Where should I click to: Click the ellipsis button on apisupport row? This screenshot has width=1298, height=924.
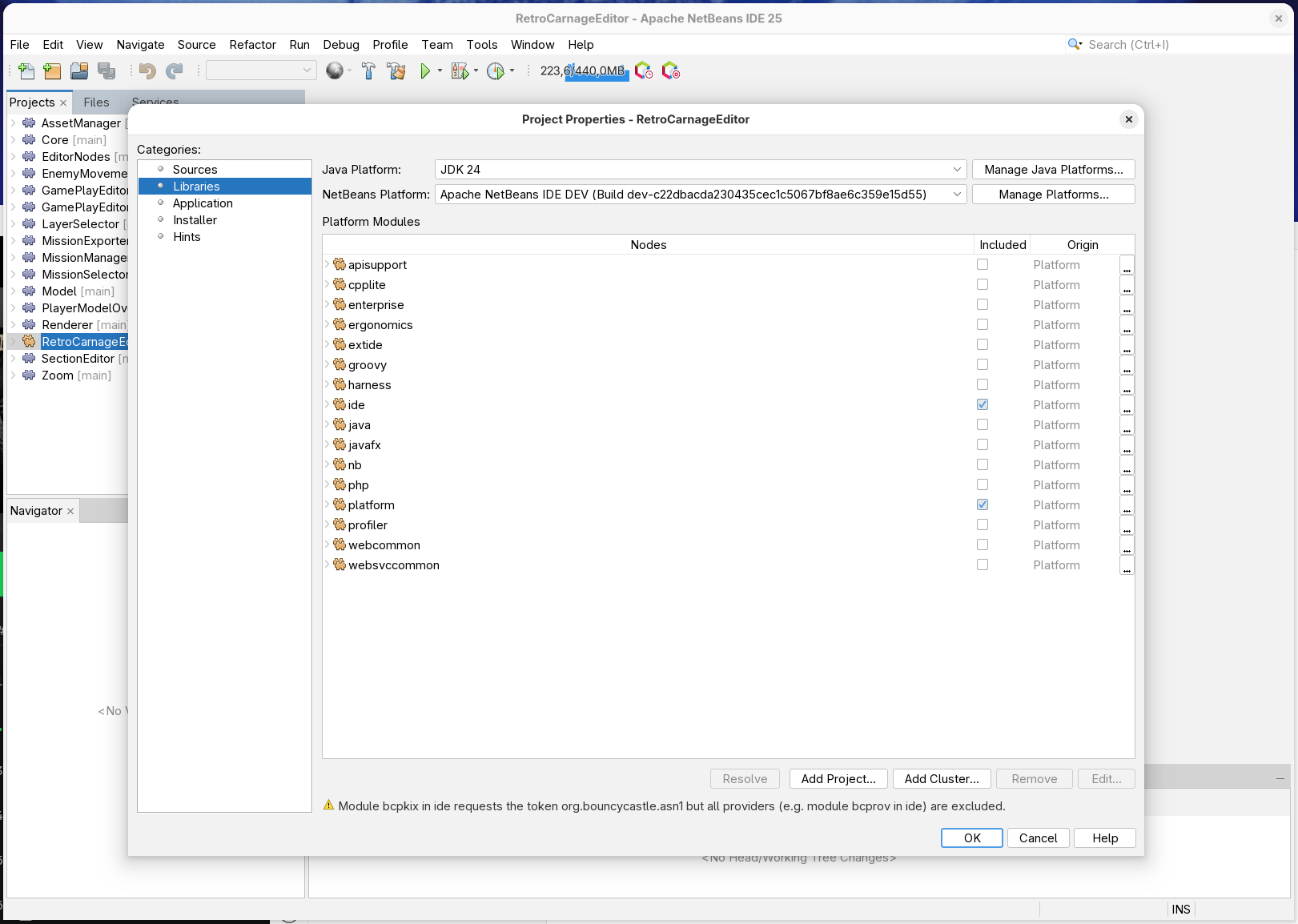1127,265
